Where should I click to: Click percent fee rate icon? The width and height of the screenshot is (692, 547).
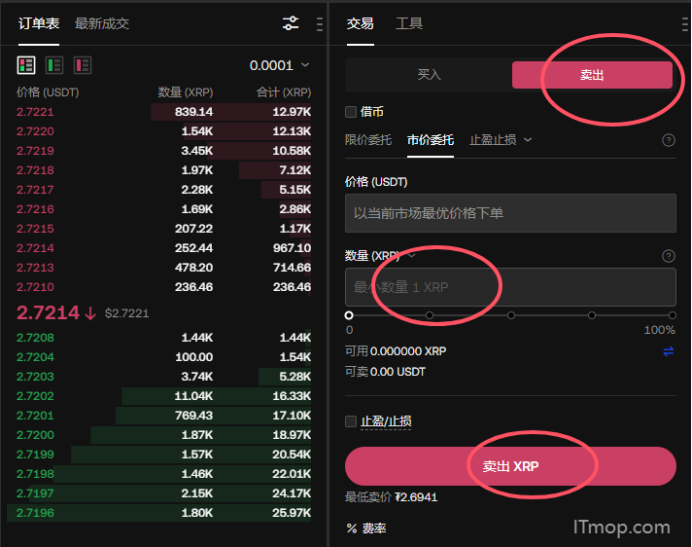(352, 528)
